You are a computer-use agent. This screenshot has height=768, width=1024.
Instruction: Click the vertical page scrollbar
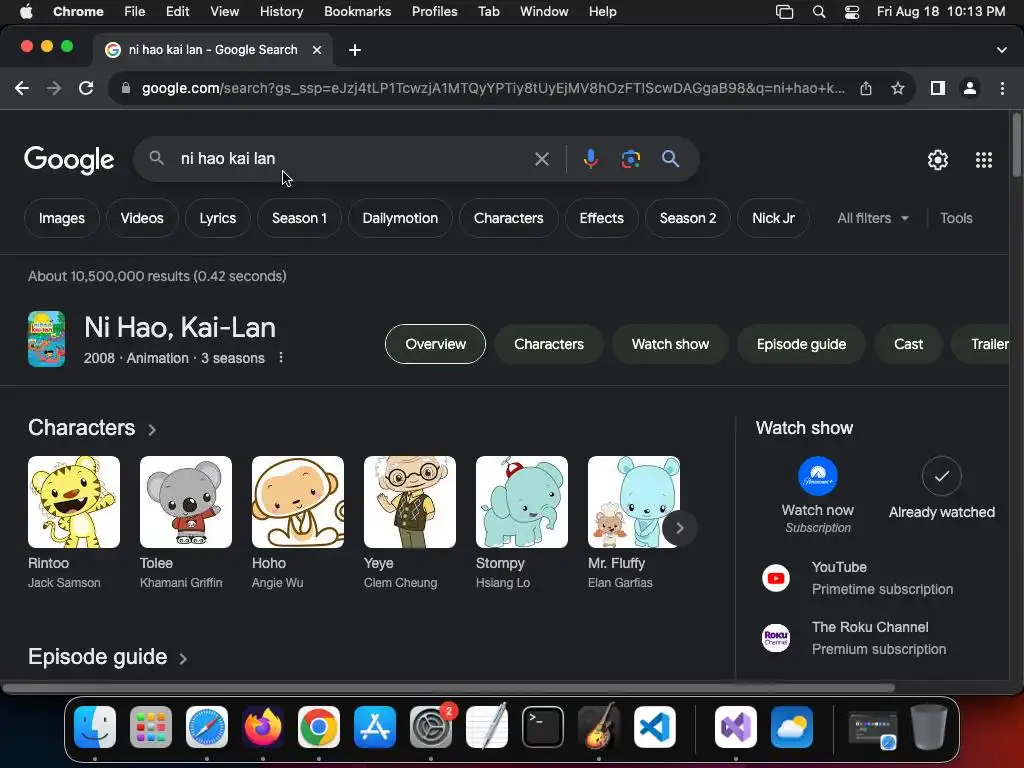[x=1016, y=145]
